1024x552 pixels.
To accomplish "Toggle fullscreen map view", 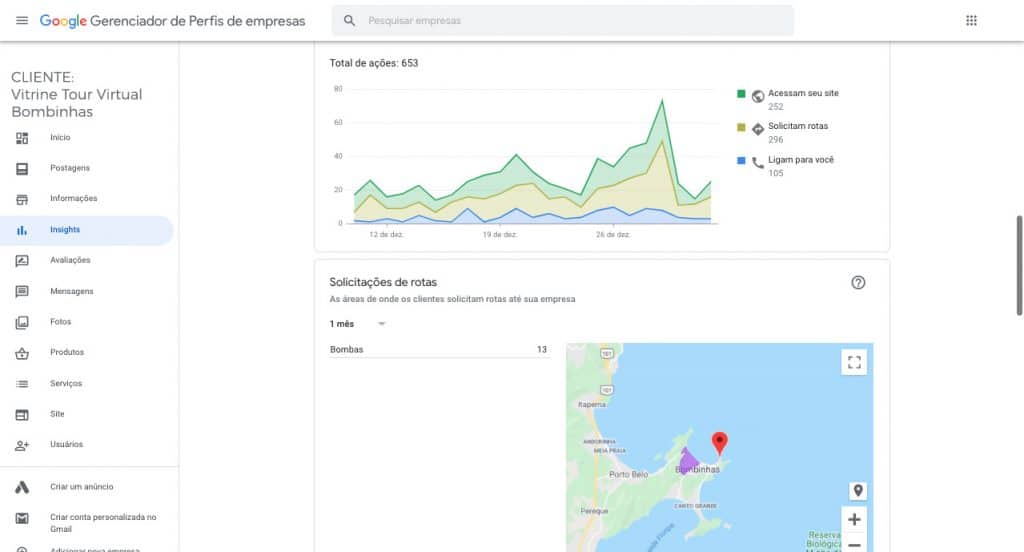I will (x=854, y=362).
